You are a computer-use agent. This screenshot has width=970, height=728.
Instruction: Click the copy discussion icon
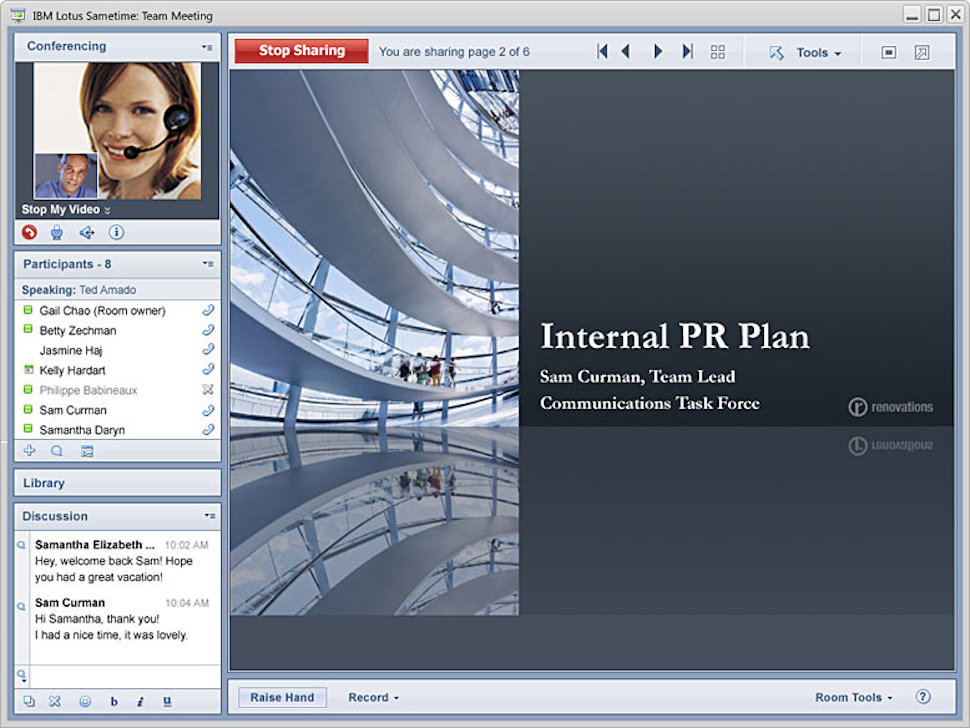(29, 701)
